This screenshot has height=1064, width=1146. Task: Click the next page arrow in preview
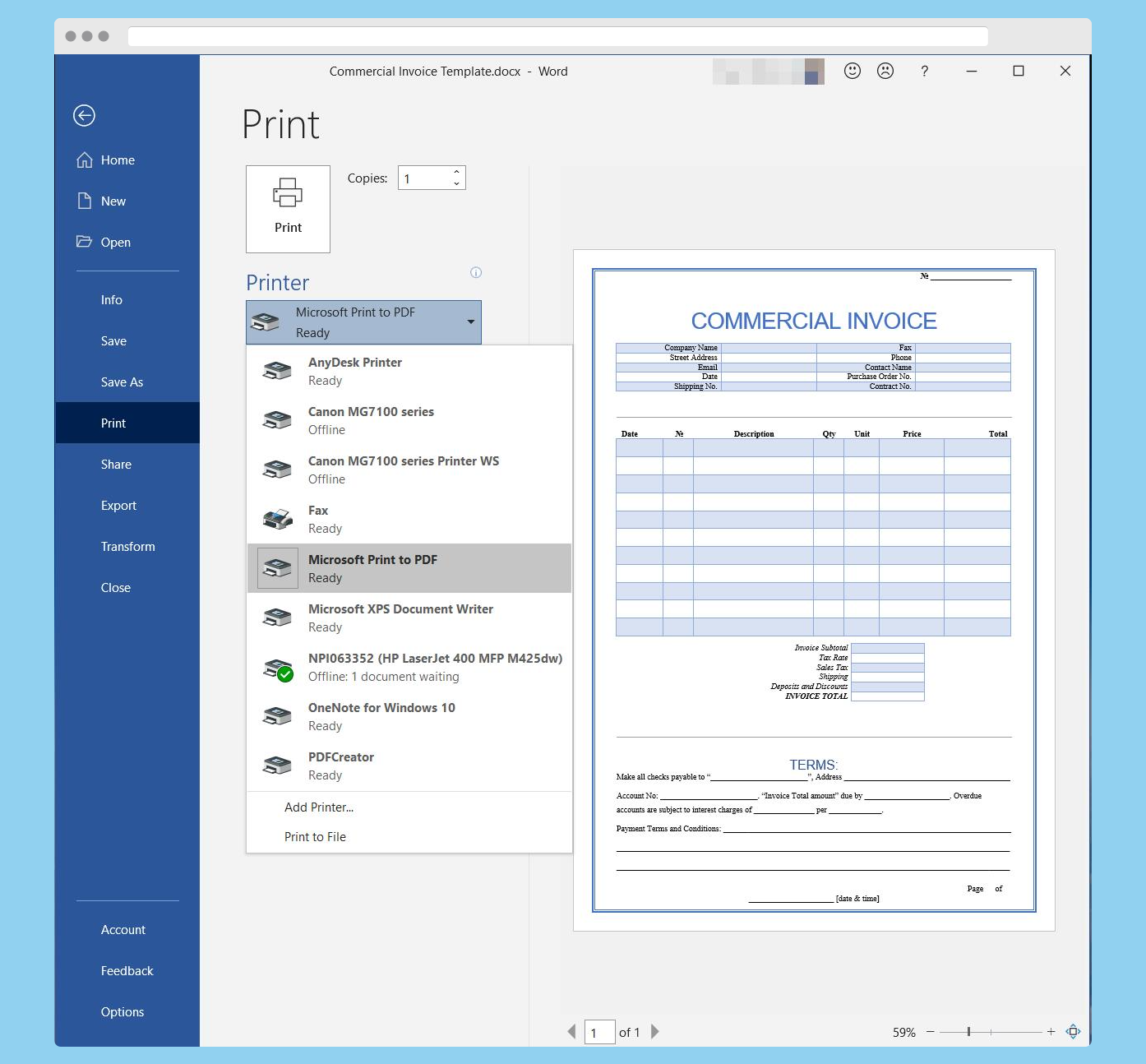tap(655, 1032)
